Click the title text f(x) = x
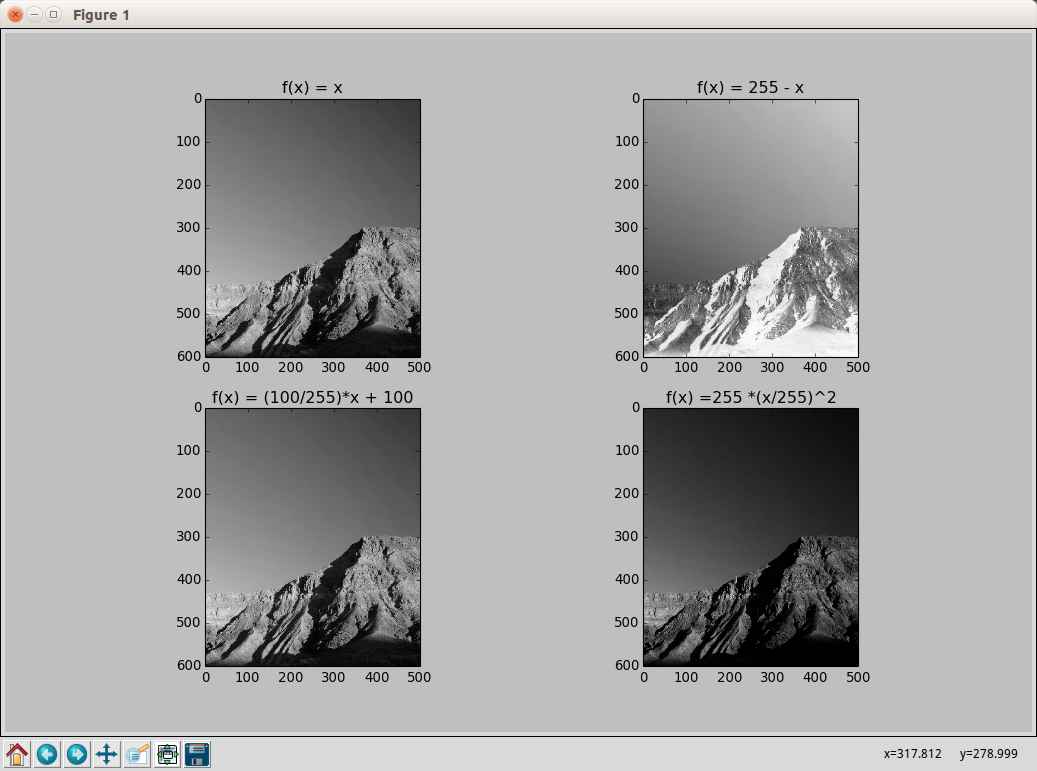The image size is (1037, 771). 312,88
